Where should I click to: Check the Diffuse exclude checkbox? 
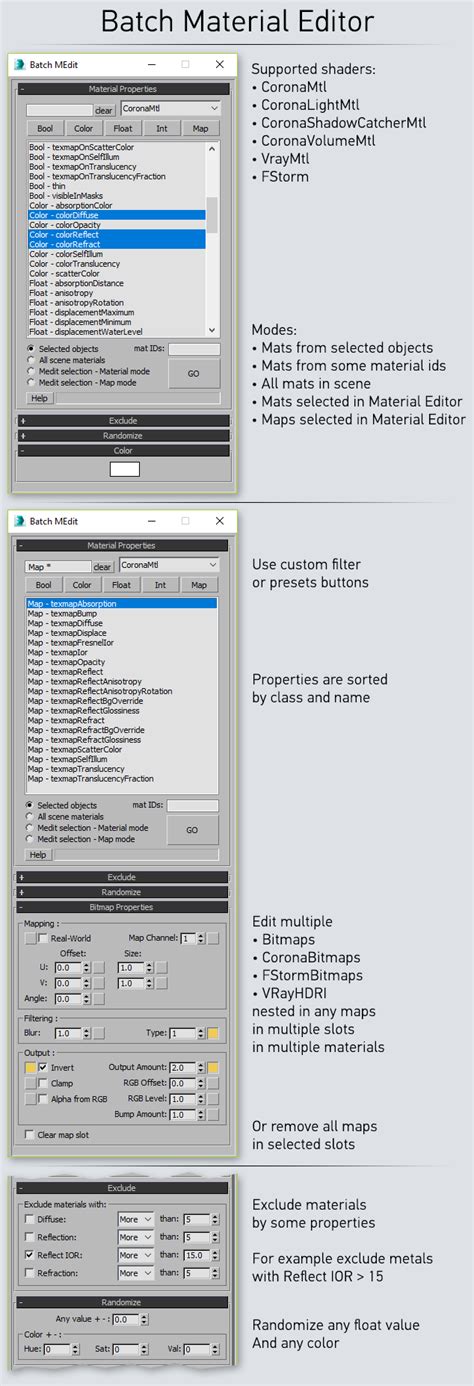(x=28, y=1219)
